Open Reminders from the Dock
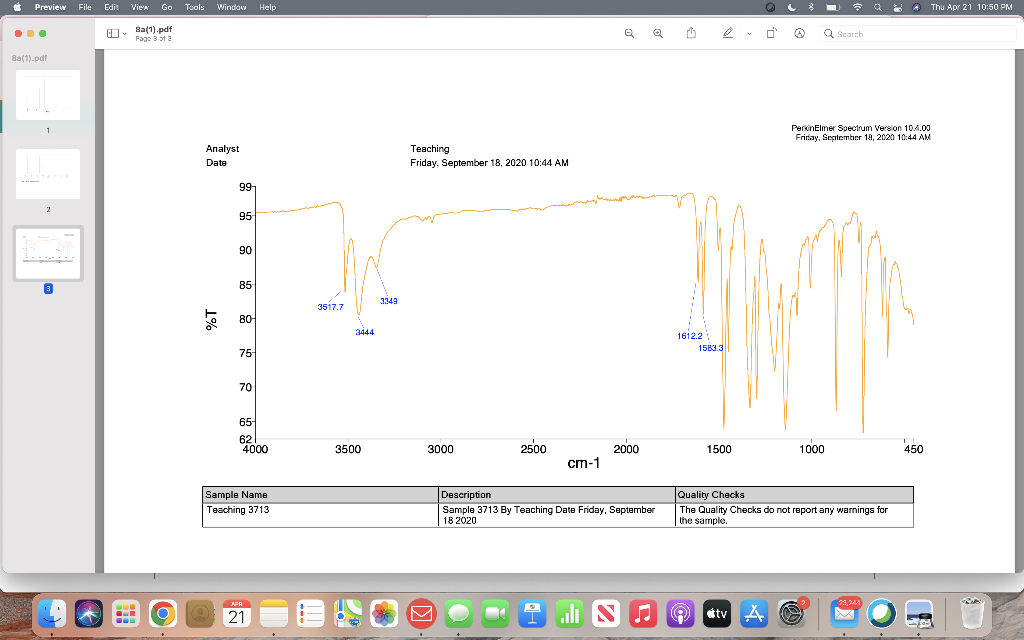This screenshot has height=640, width=1024. tap(311, 613)
